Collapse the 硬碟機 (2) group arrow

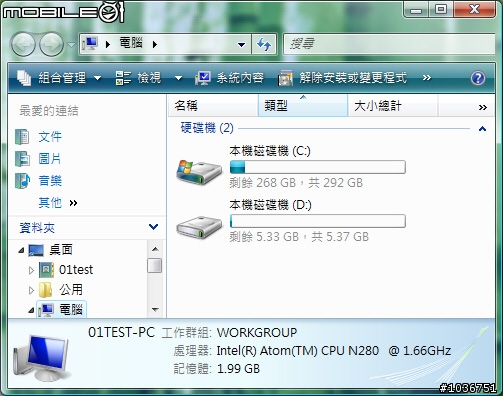482,129
